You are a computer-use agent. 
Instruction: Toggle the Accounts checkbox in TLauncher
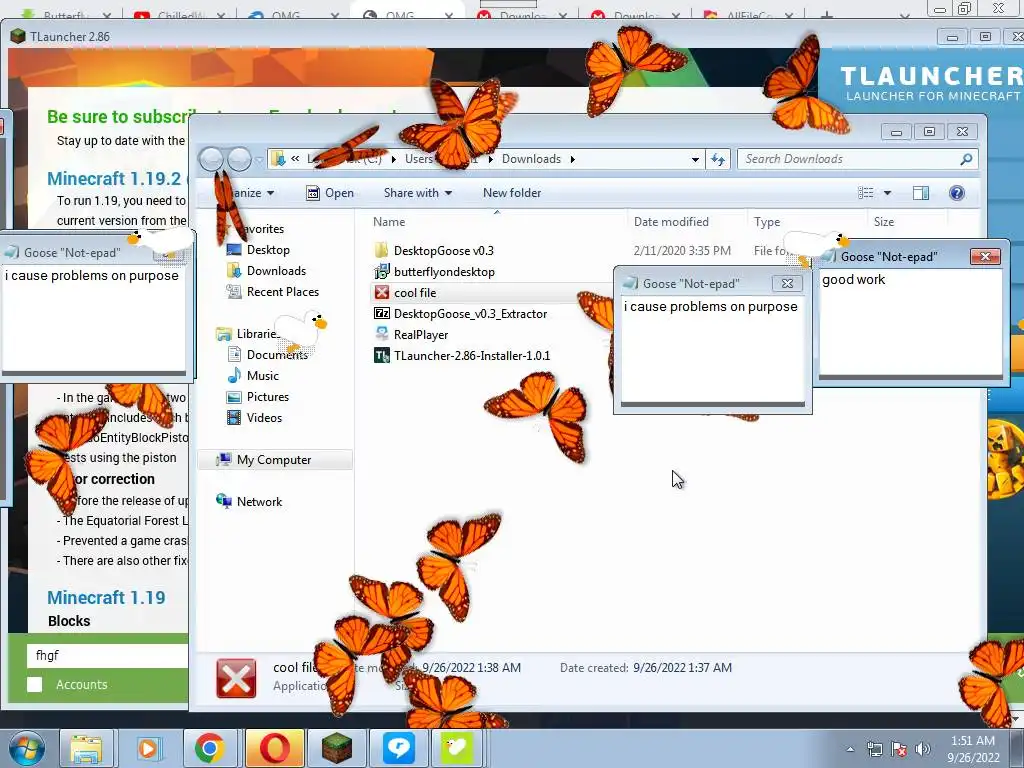point(35,684)
